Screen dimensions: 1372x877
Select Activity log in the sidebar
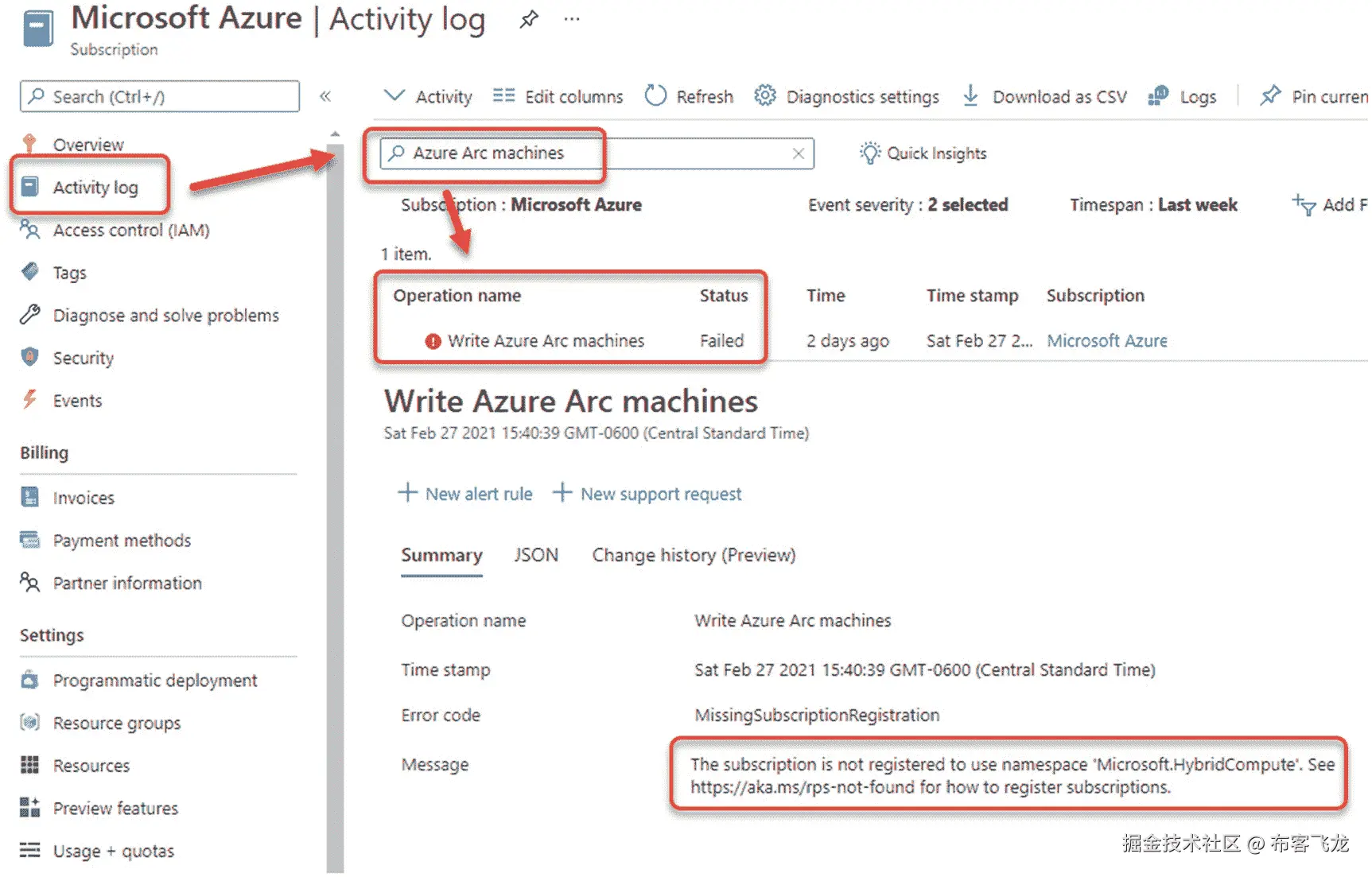coord(95,187)
